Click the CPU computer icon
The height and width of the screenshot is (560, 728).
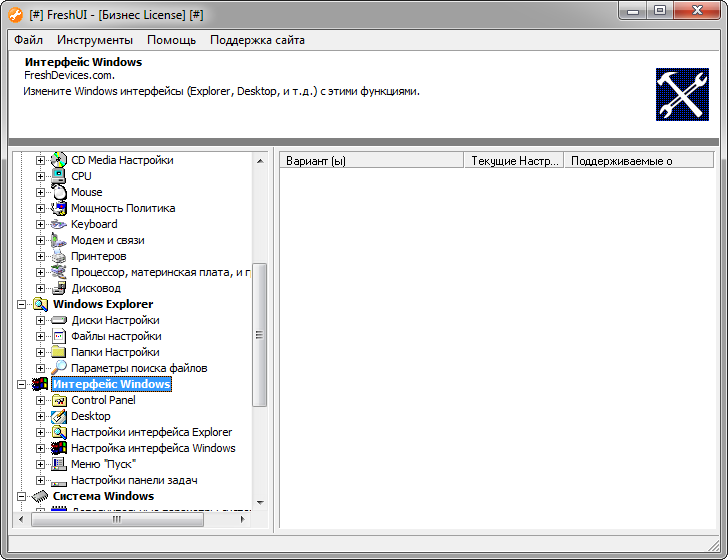(58, 176)
